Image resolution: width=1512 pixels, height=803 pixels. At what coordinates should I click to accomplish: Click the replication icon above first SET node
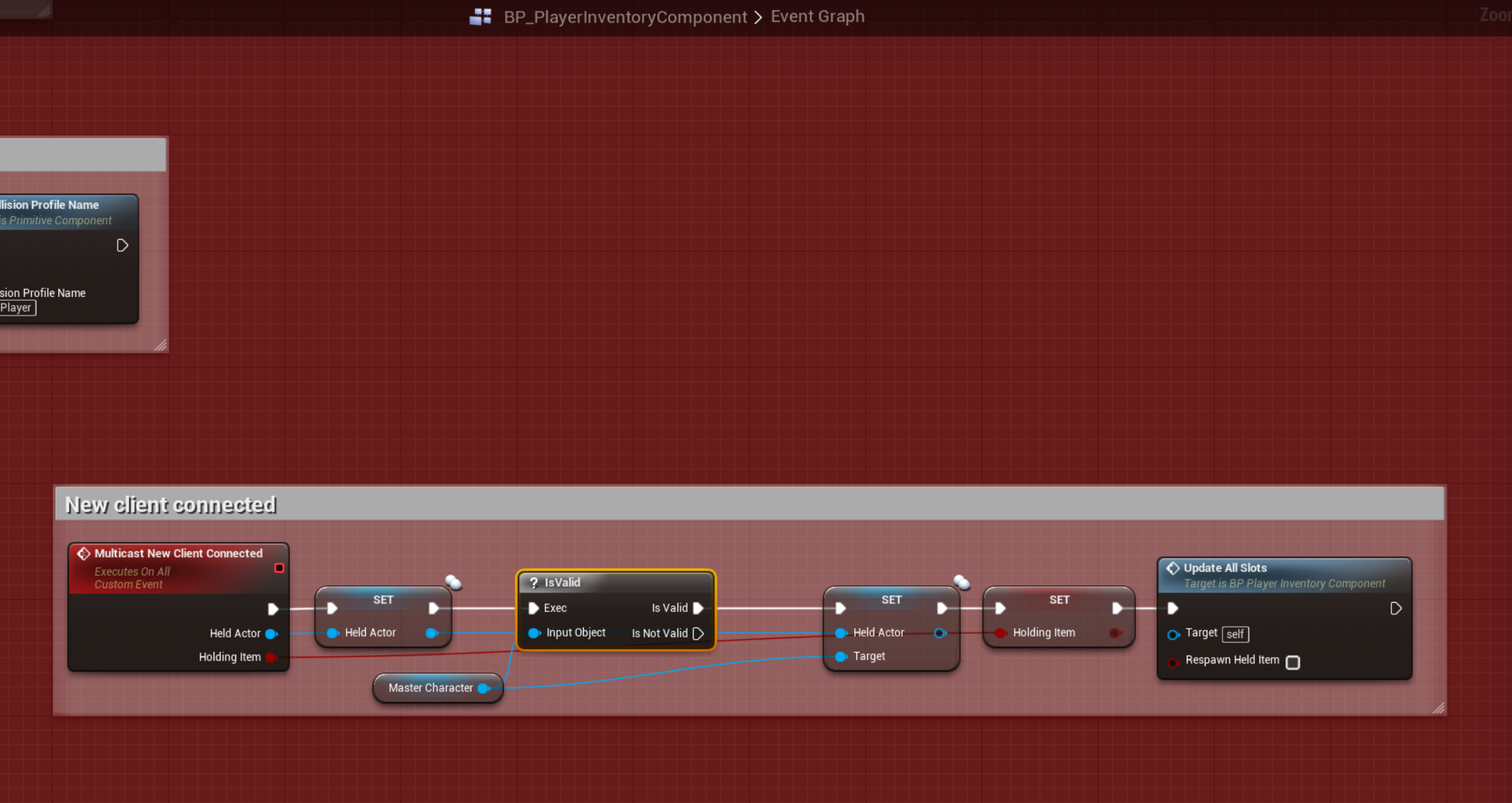coord(453,582)
